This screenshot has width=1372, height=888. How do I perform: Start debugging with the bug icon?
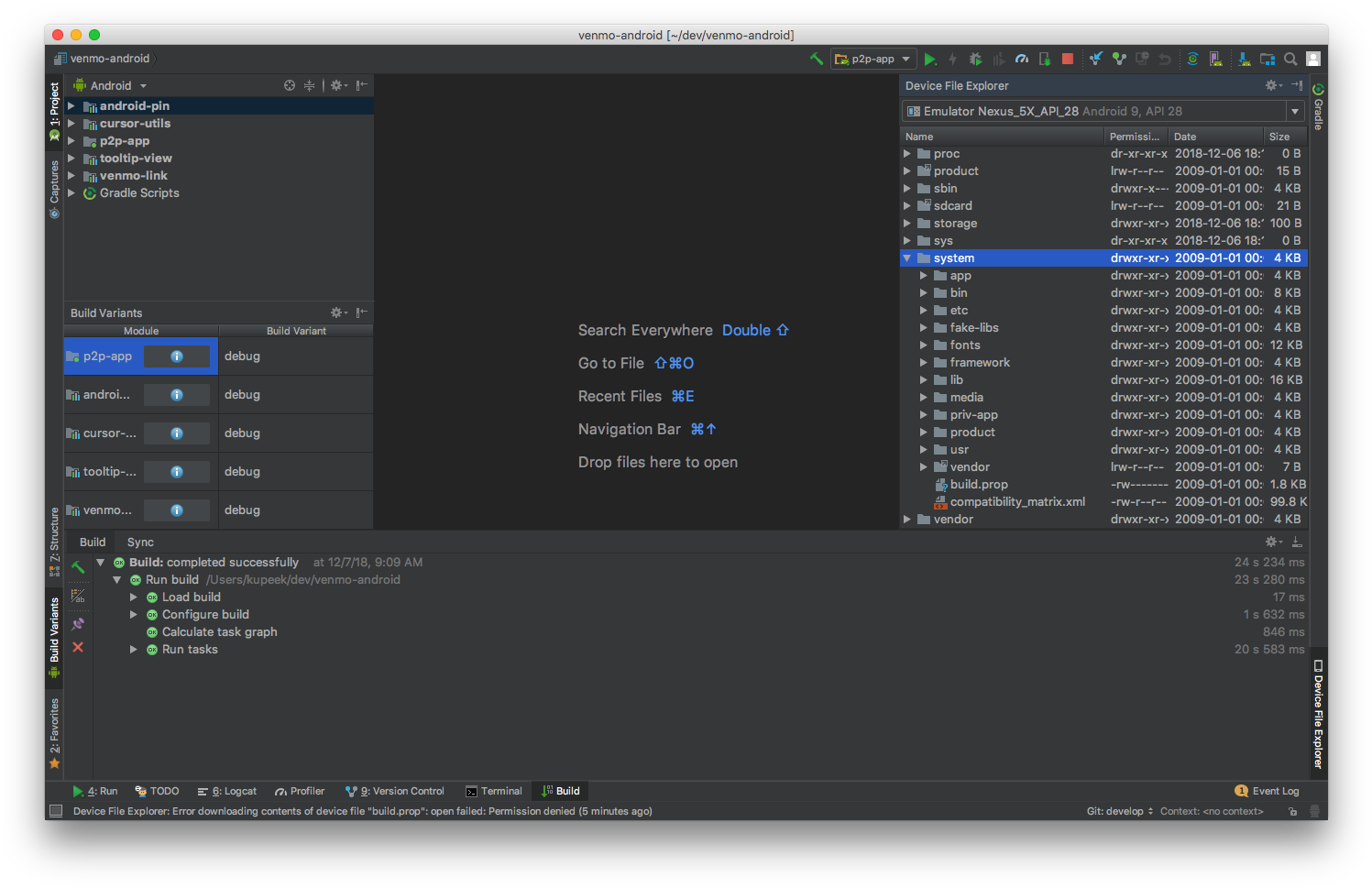pyautogui.click(x=975, y=59)
